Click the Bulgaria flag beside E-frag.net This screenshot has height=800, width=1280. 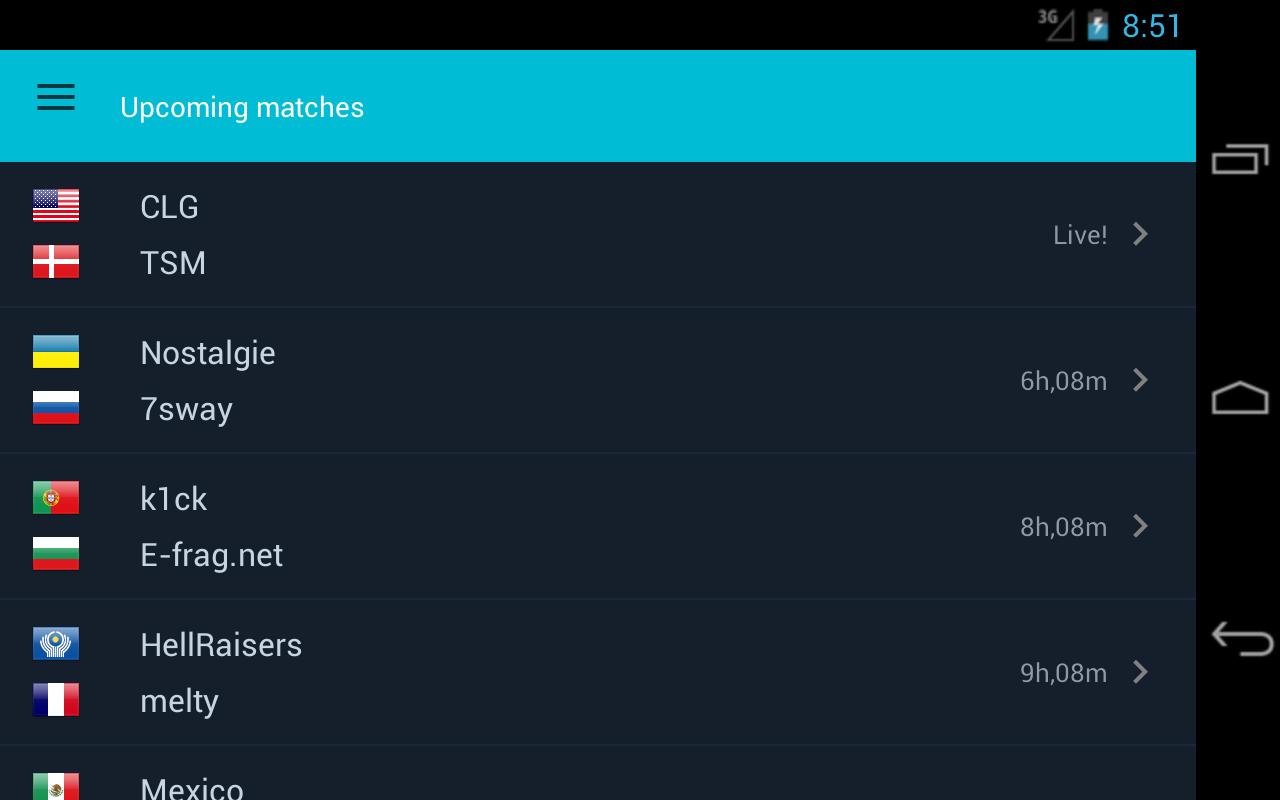(57, 554)
